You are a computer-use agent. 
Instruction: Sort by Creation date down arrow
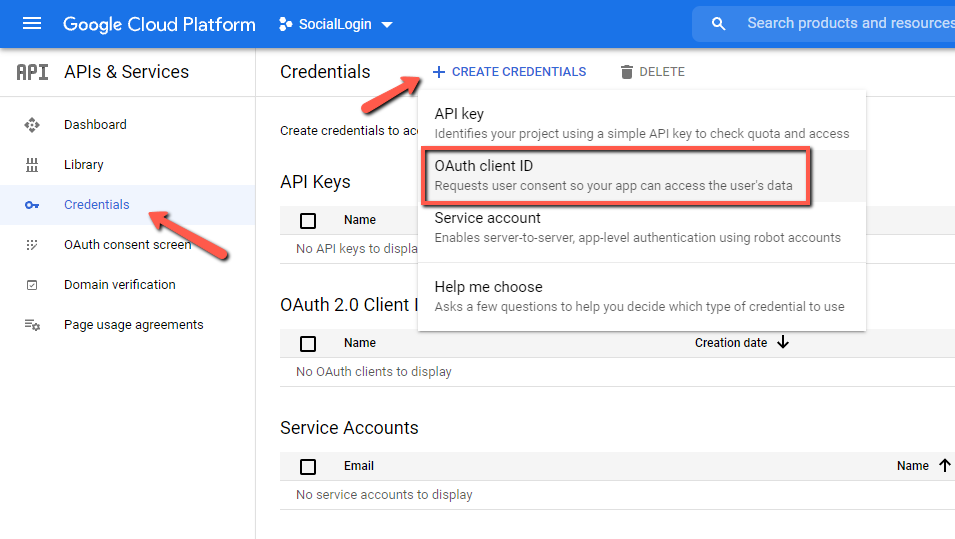pyautogui.click(x=783, y=342)
